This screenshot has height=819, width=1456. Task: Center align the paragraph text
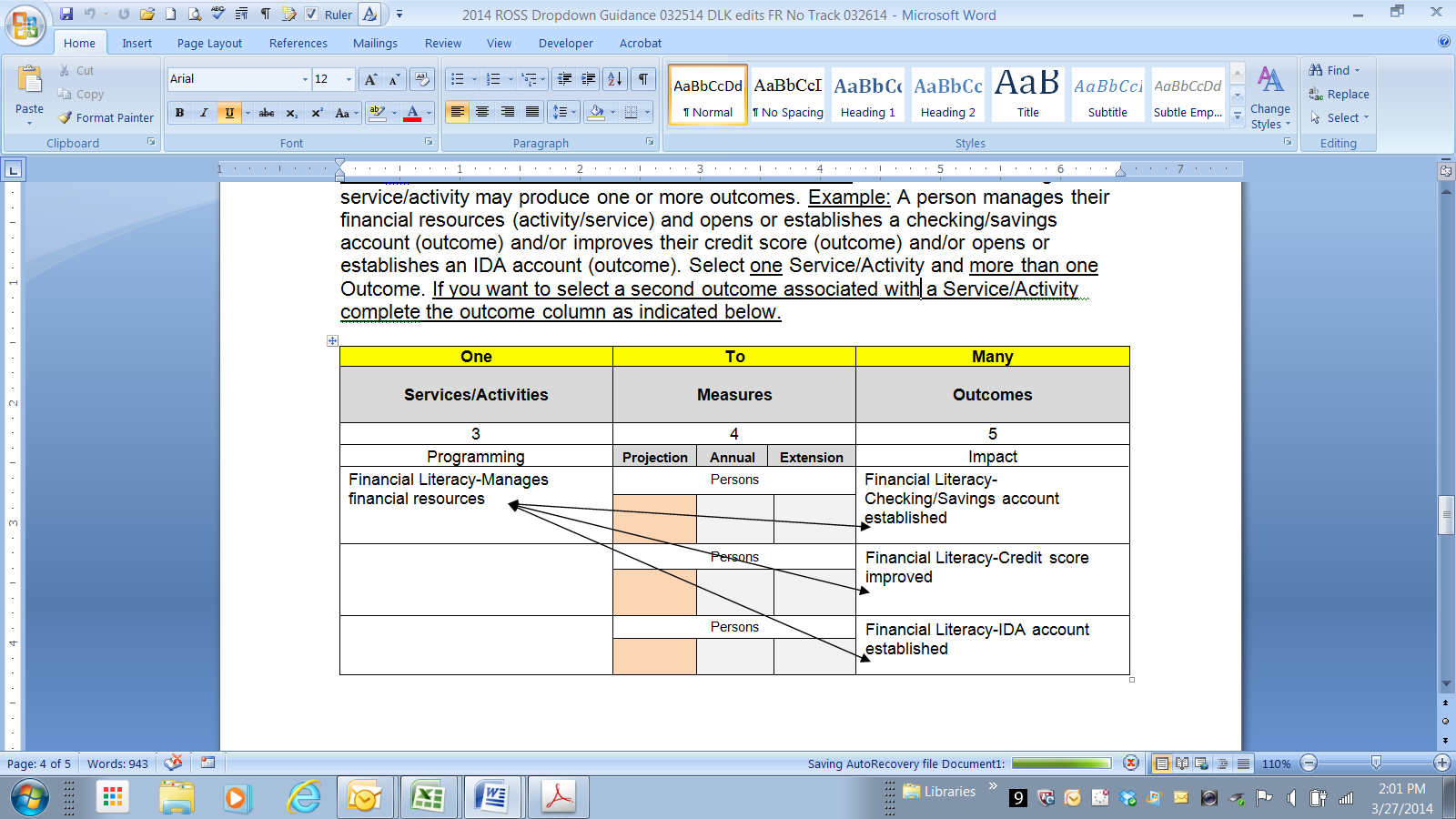click(x=482, y=112)
